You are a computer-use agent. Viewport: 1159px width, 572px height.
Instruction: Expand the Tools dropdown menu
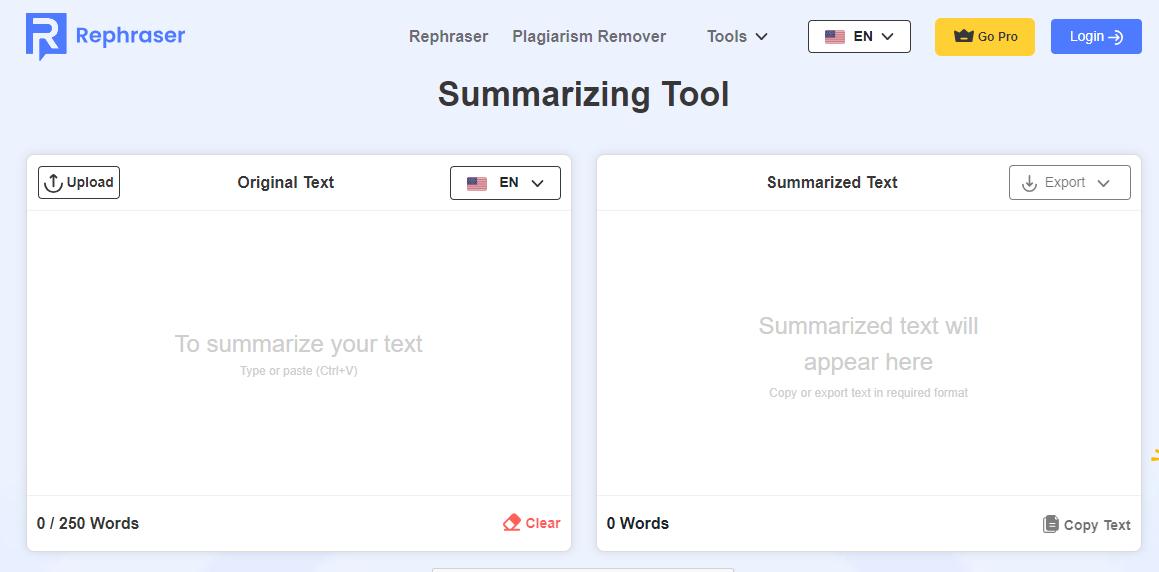pos(737,37)
